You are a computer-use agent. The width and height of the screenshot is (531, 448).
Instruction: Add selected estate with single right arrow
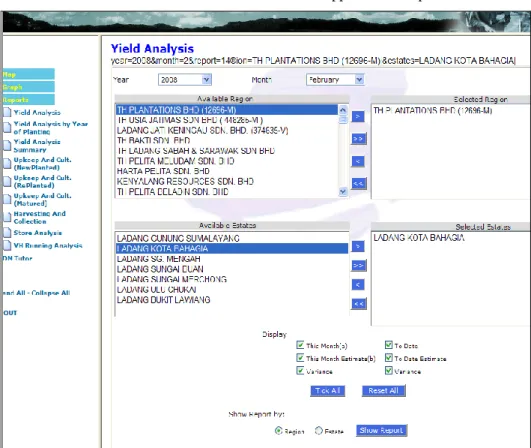coord(358,246)
